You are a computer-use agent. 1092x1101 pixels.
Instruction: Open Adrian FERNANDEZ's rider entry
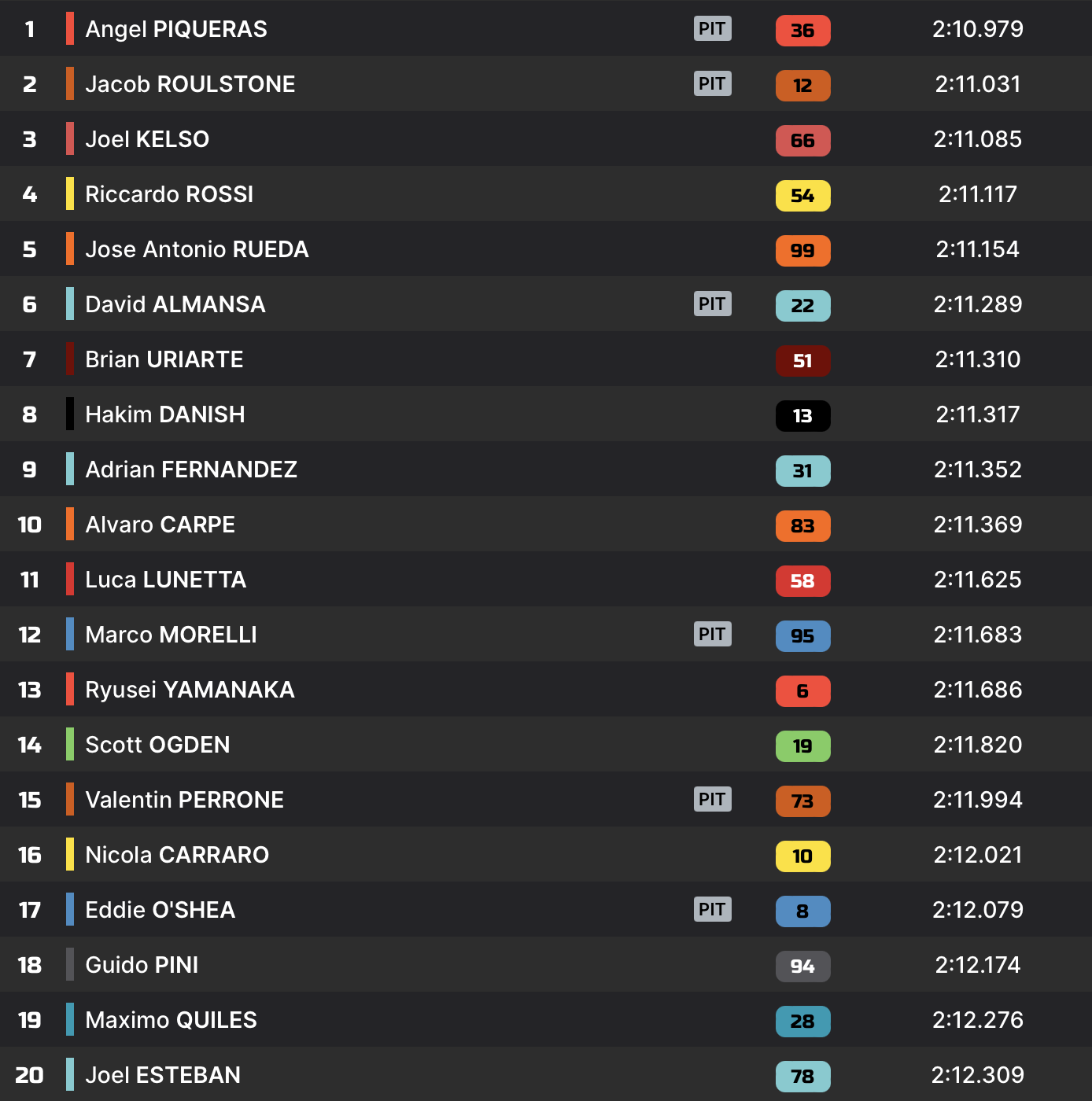point(191,469)
